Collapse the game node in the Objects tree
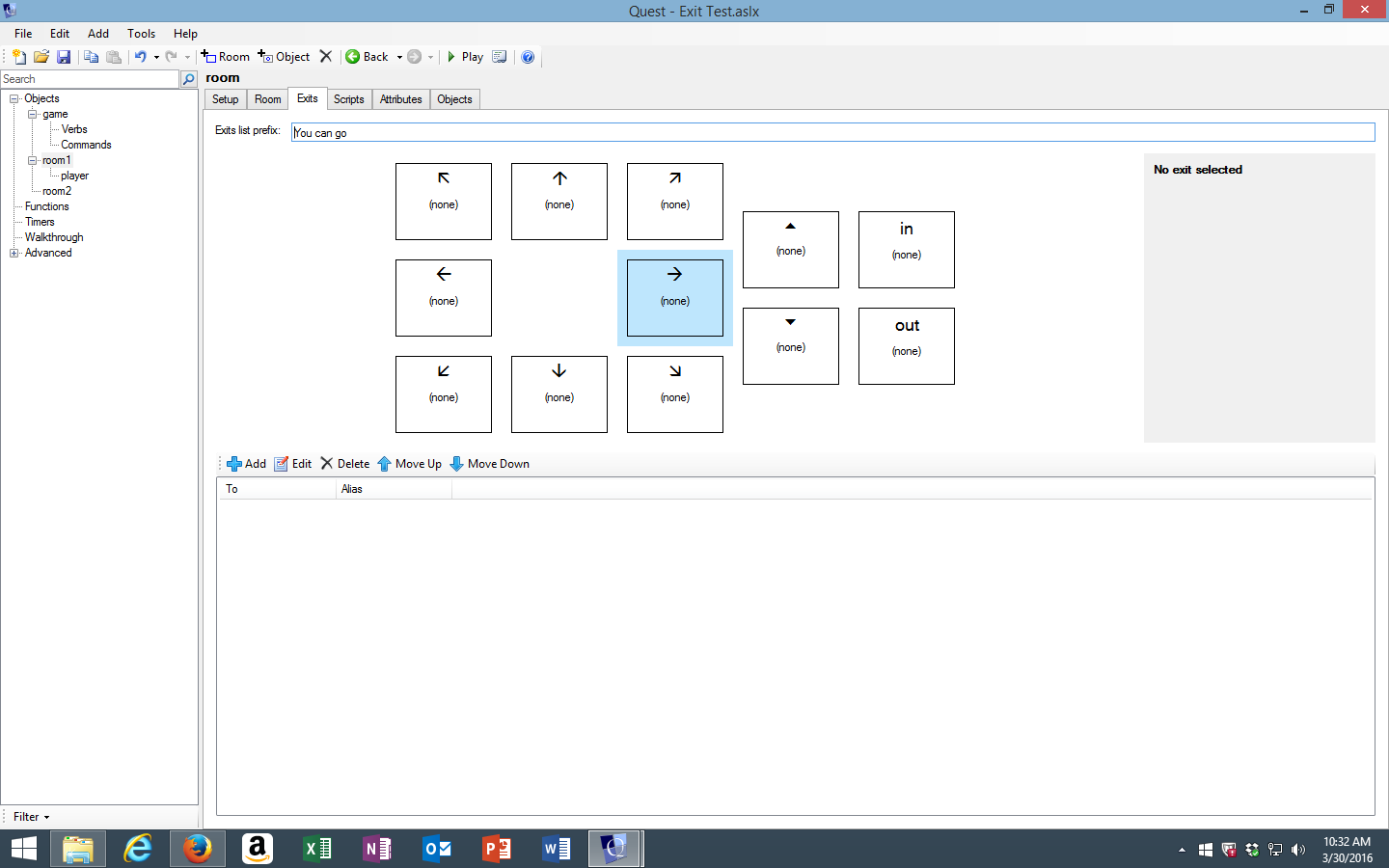The height and width of the screenshot is (868, 1389). [30, 114]
